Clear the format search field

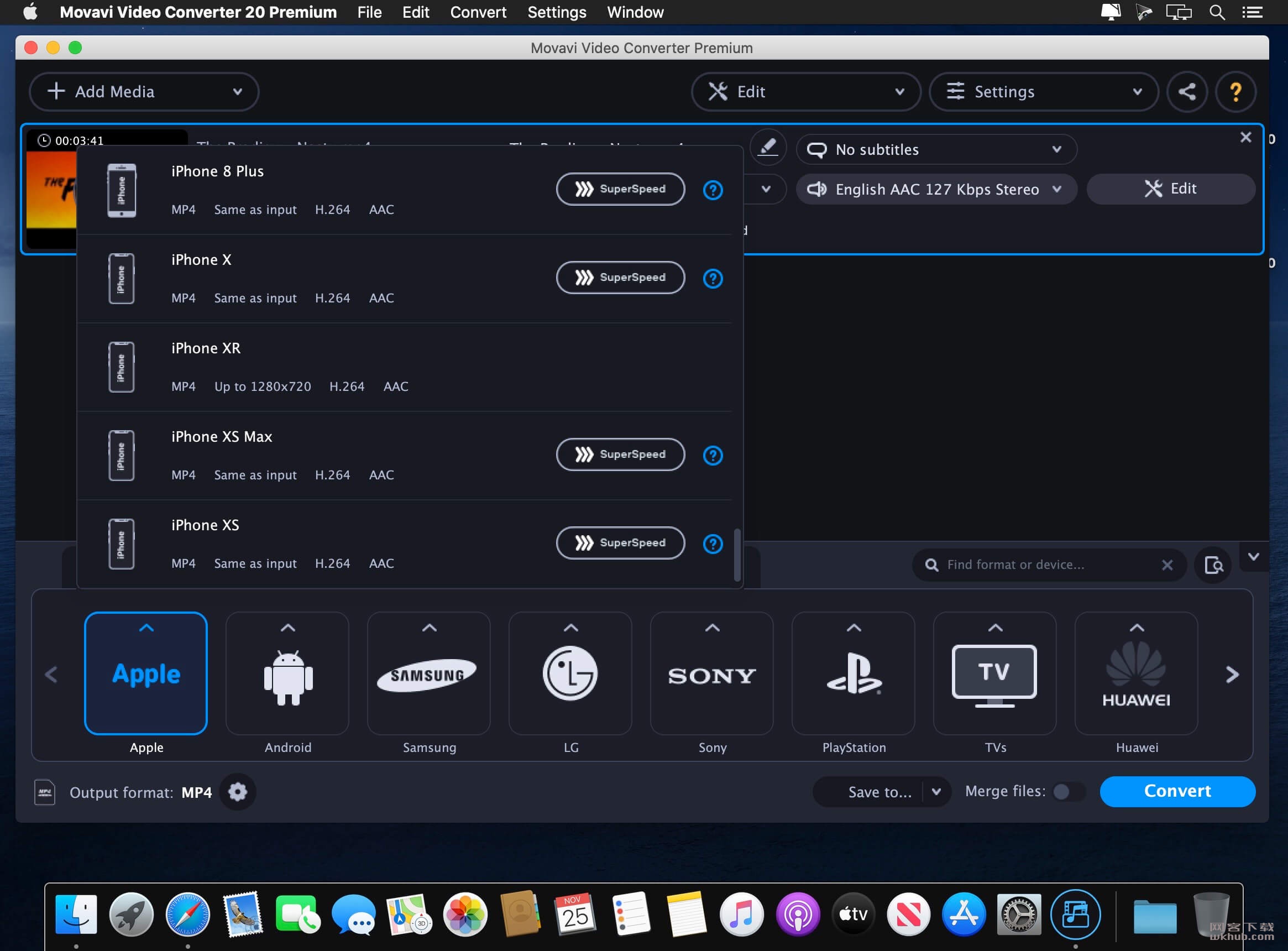(1166, 565)
